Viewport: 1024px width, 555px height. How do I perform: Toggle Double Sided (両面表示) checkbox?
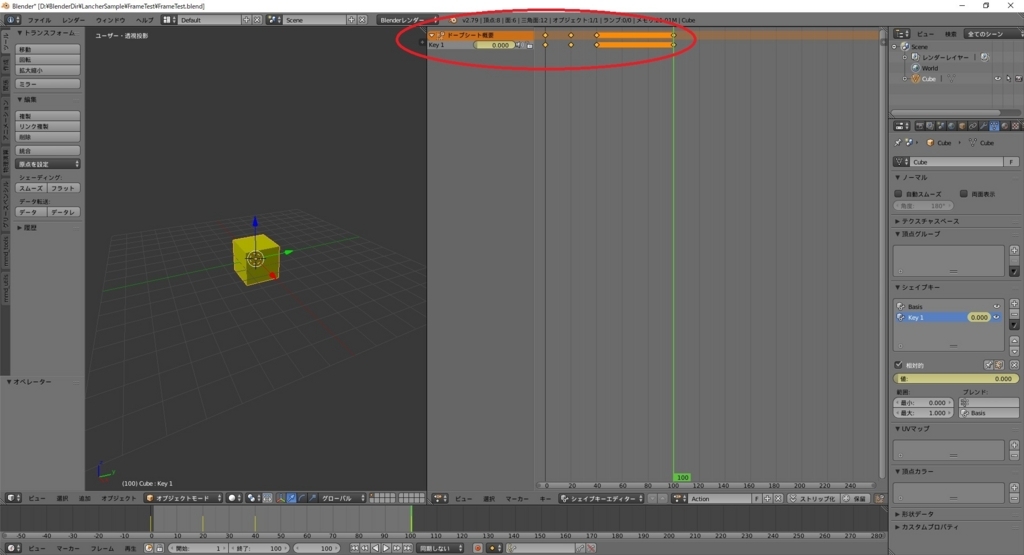[x=964, y=194]
